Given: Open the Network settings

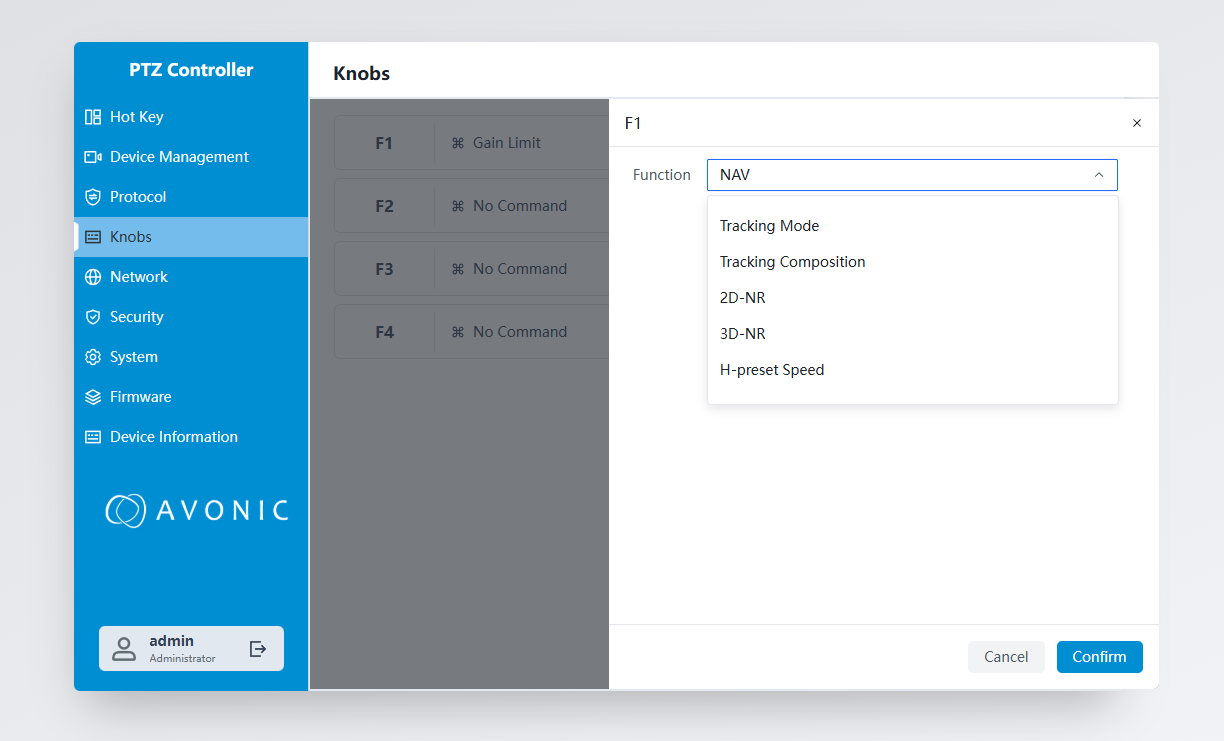Looking at the screenshot, I should (191, 277).
